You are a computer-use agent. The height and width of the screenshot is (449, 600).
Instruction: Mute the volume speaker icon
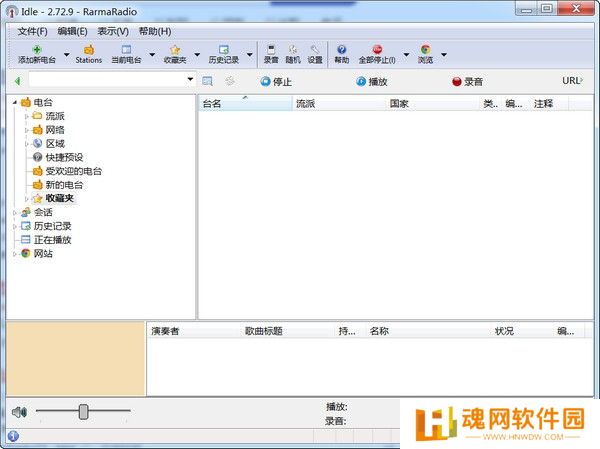point(20,412)
